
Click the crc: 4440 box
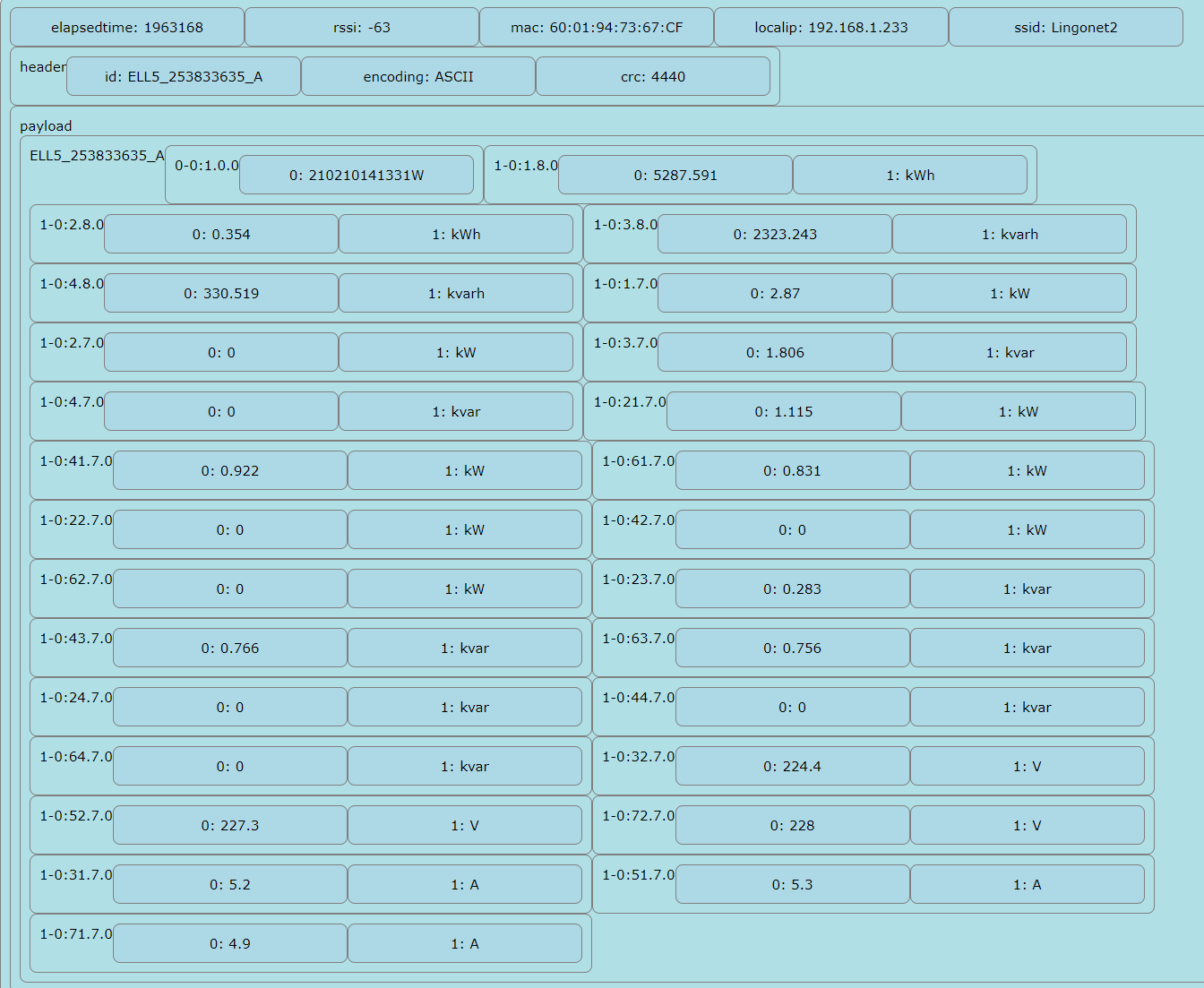pos(653,76)
